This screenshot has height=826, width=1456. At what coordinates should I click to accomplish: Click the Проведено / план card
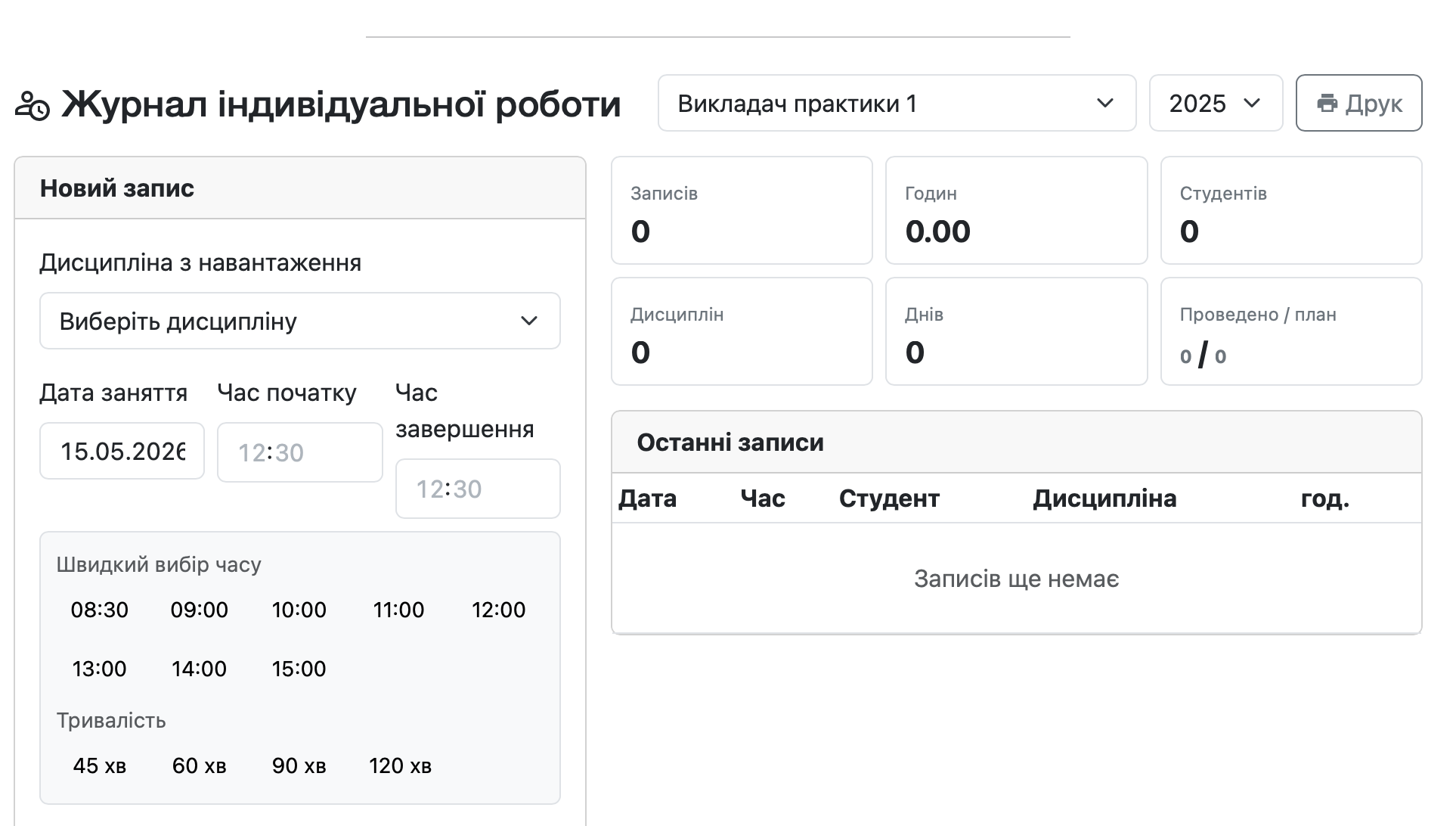(1291, 331)
